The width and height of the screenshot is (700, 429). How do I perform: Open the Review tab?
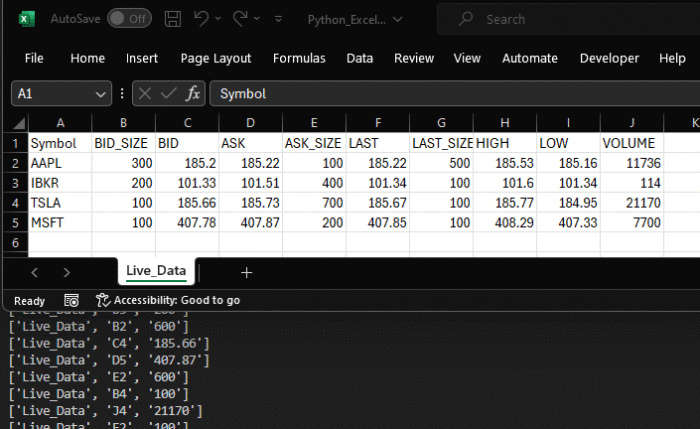(414, 58)
